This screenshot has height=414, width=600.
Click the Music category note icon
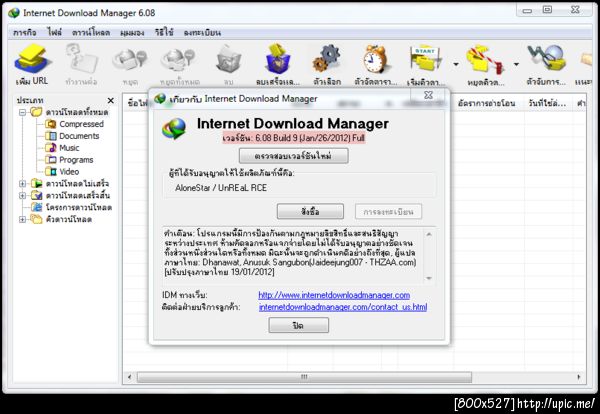(51, 148)
